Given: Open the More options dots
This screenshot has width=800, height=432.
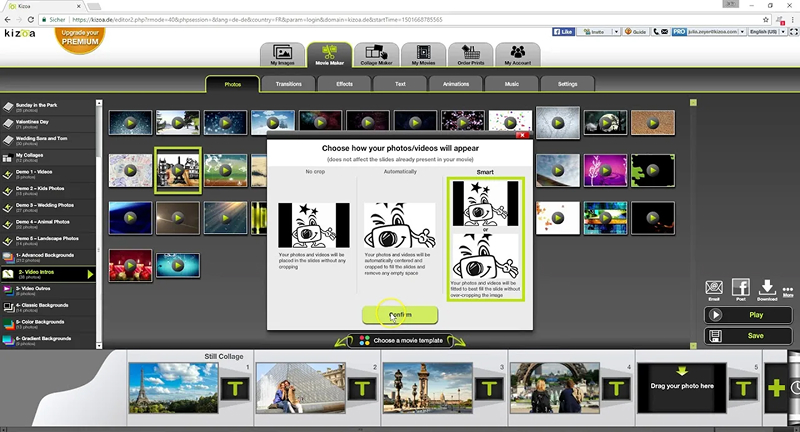Looking at the screenshot, I should tap(789, 288).
